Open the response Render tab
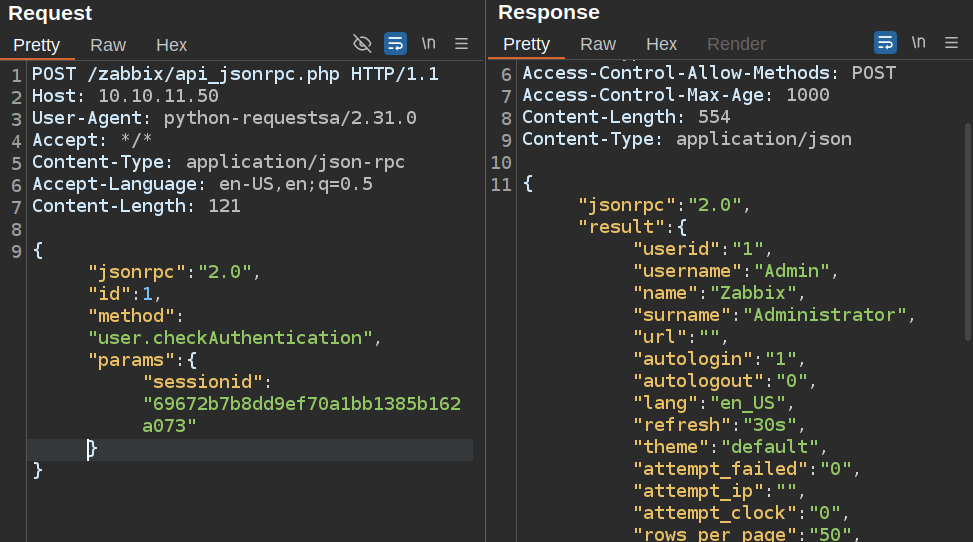The image size is (973, 542). pos(736,44)
